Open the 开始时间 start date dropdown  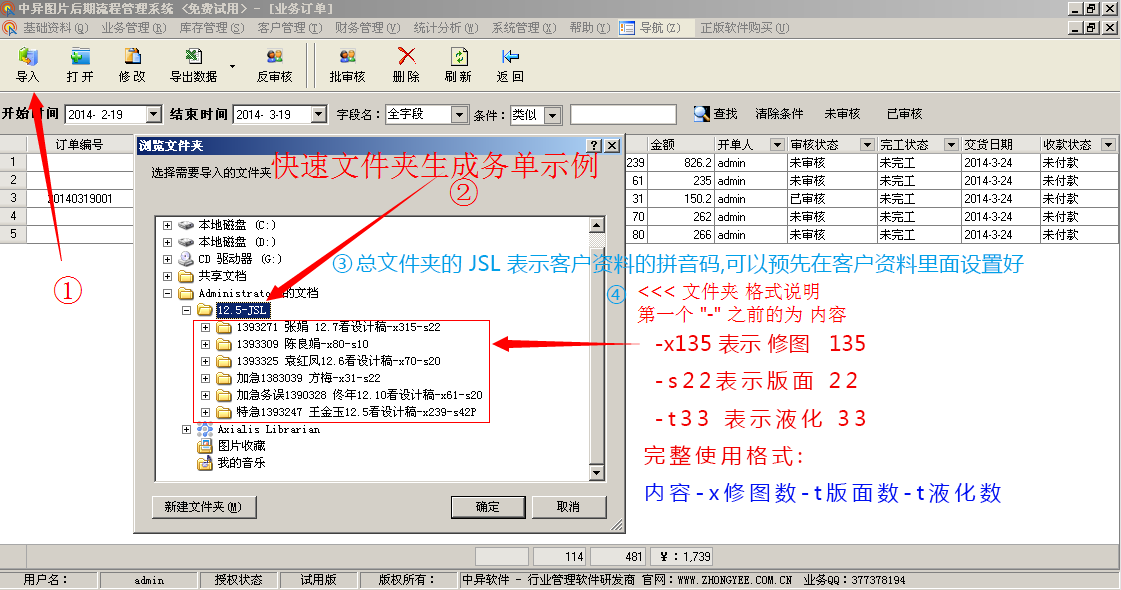point(153,115)
